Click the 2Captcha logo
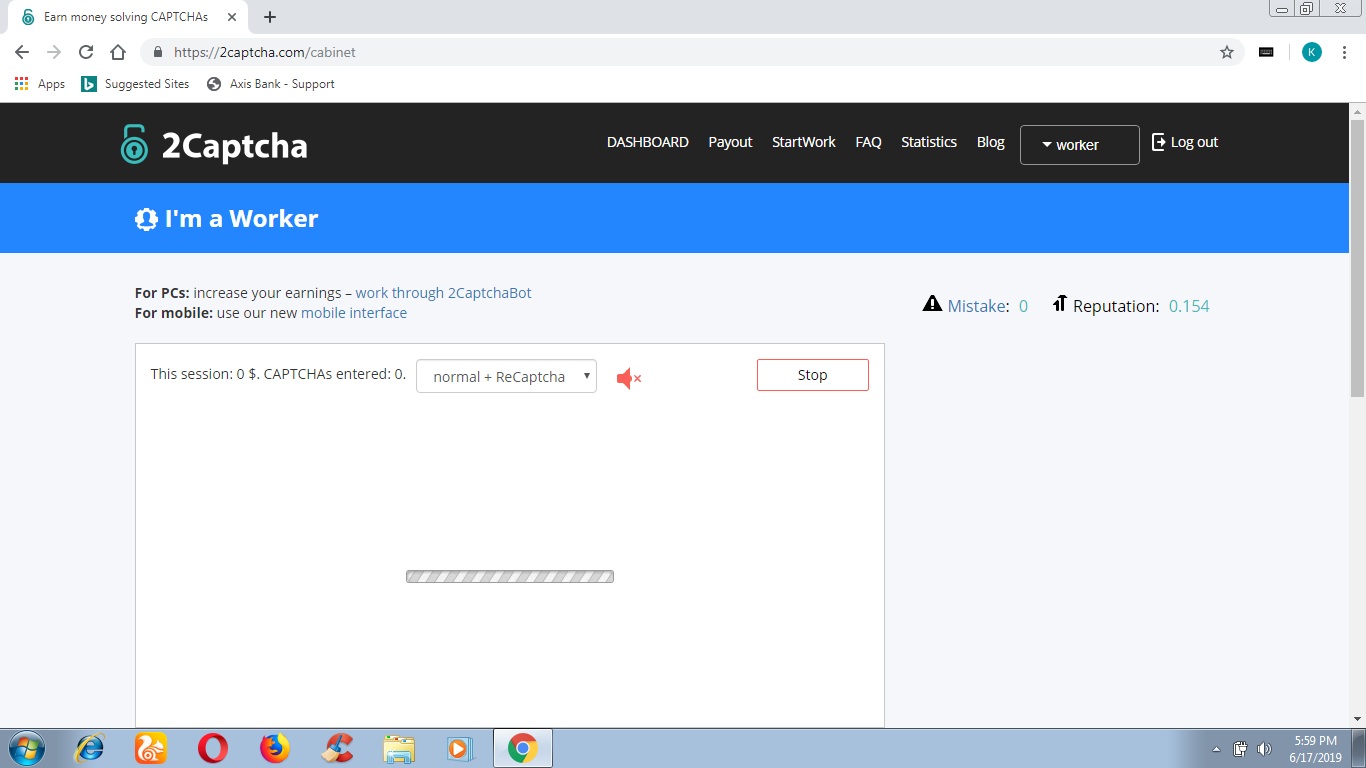This screenshot has width=1366, height=768. [213, 144]
